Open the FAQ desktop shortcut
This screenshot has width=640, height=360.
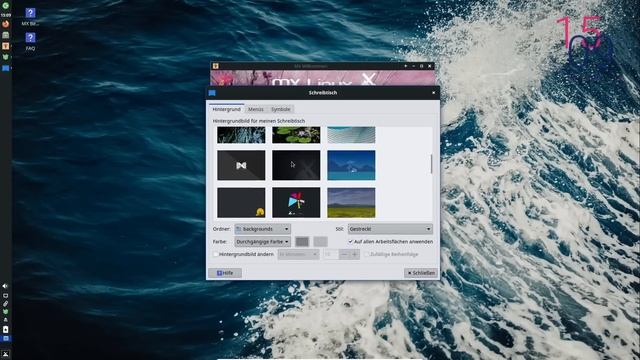[x=30, y=42]
